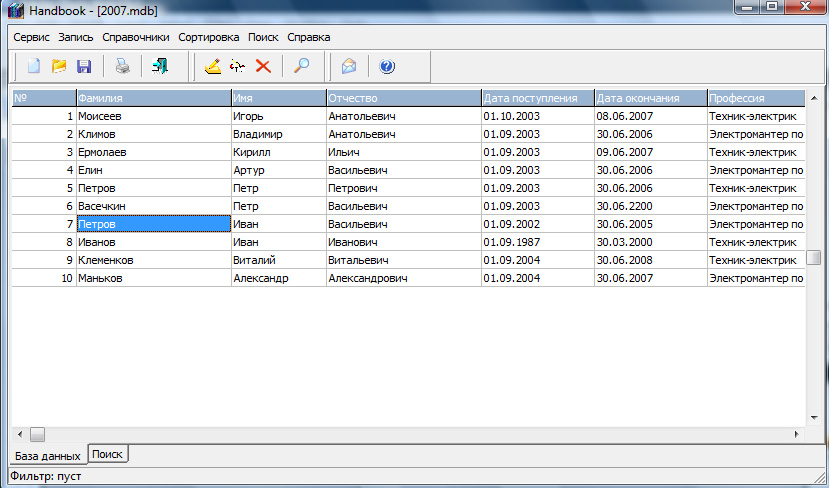Click the vertical scrollbar thumb on the right
The height and width of the screenshot is (488, 829).
click(814, 257)
